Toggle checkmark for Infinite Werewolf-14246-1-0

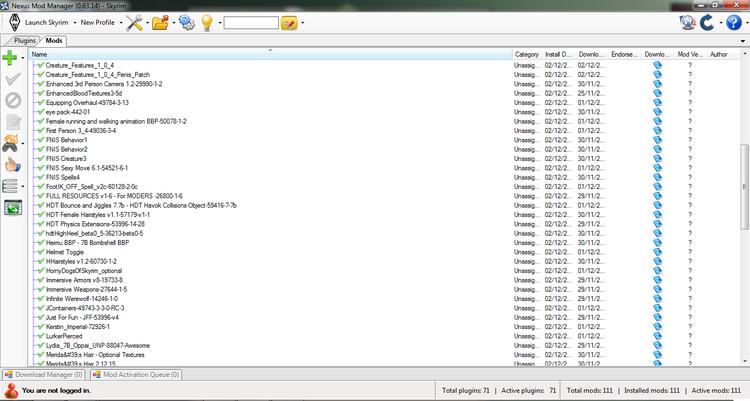point(41,299)
